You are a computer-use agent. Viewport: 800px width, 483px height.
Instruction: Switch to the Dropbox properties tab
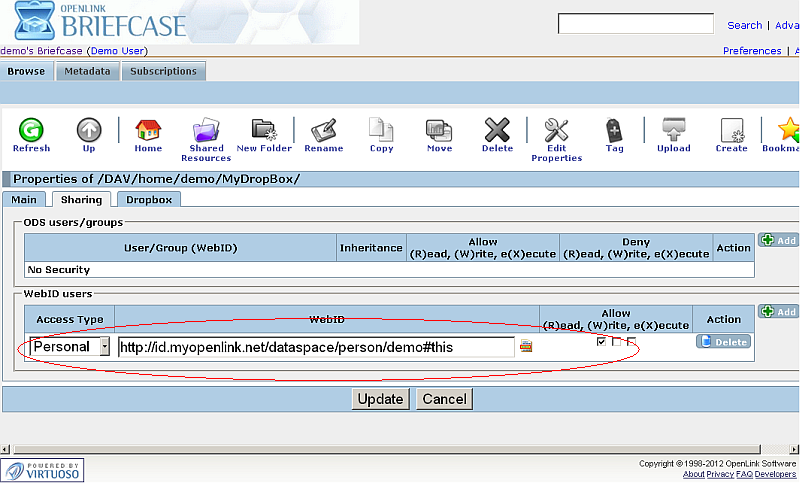[147, 200]
